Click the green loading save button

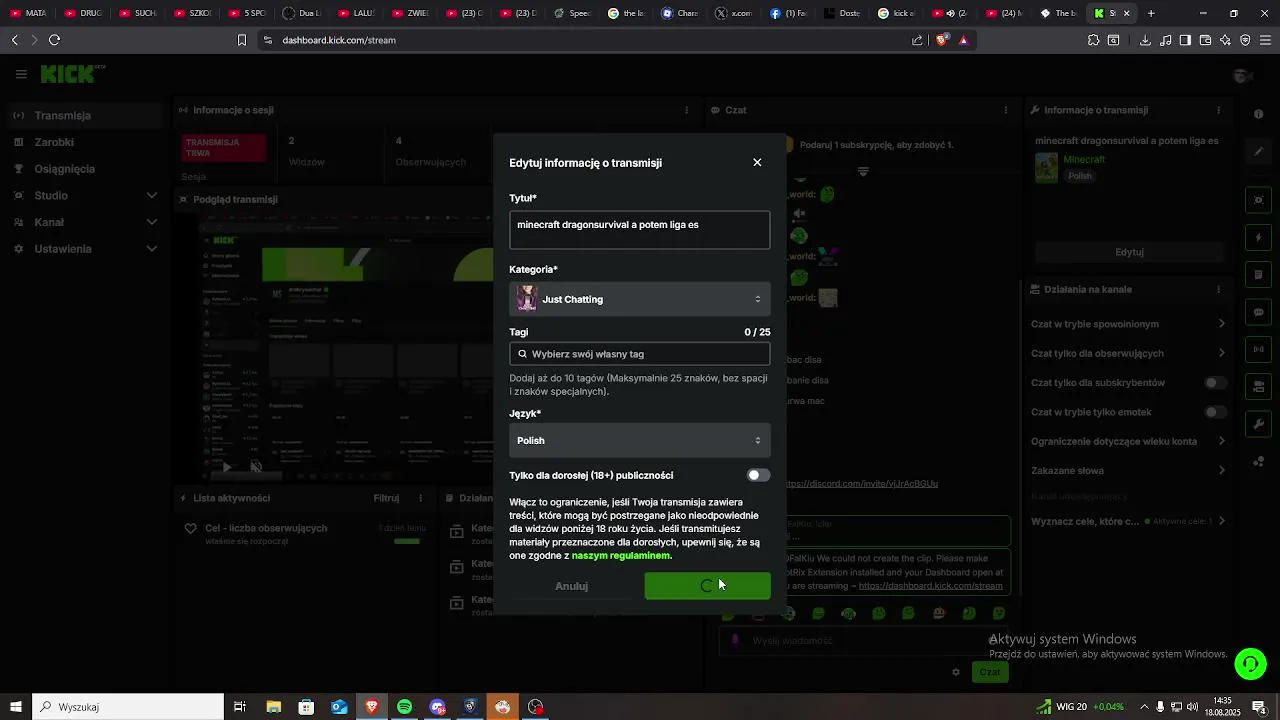pyautogui.click(x=707, y=586)
